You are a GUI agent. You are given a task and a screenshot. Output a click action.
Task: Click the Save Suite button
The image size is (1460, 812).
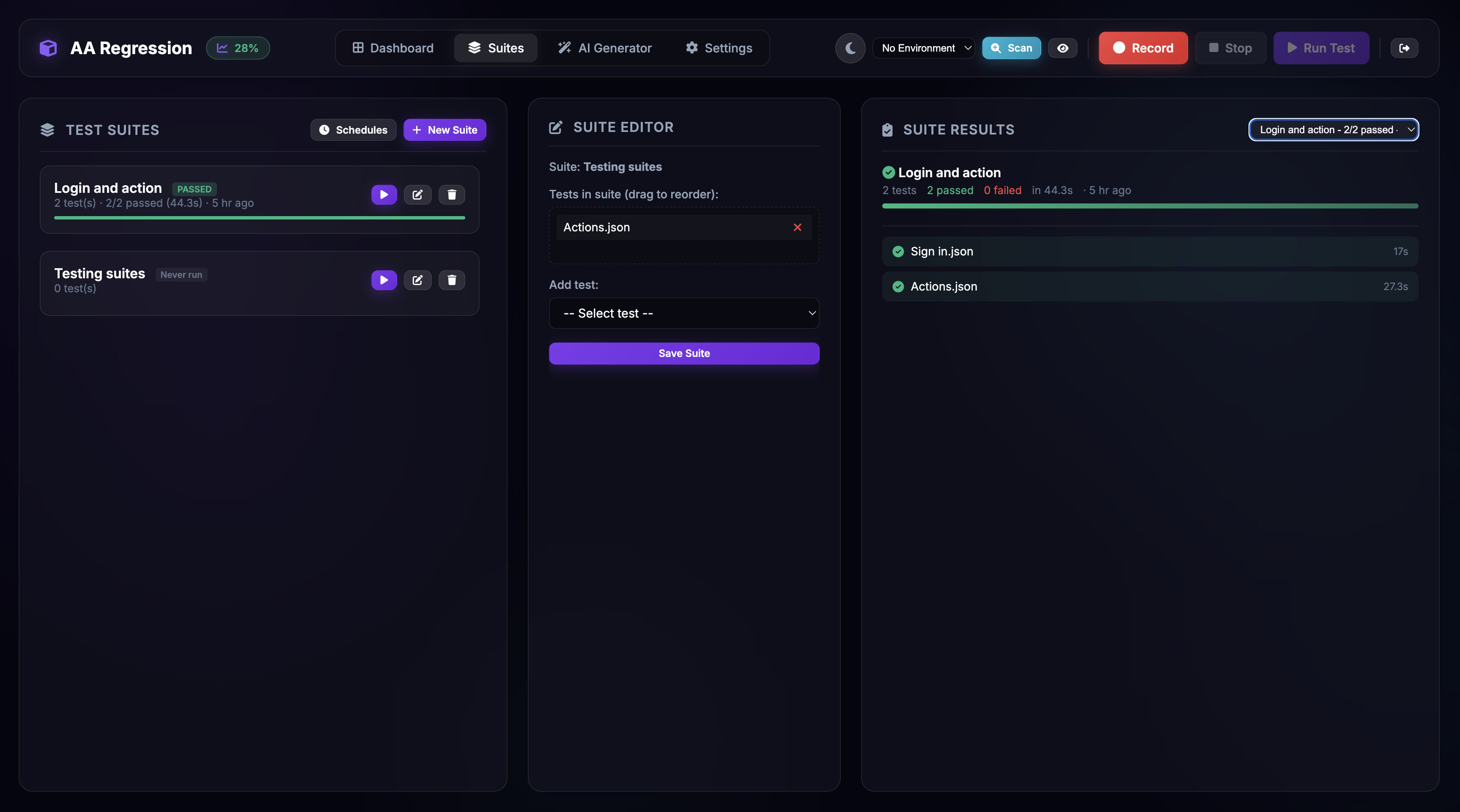683,353
